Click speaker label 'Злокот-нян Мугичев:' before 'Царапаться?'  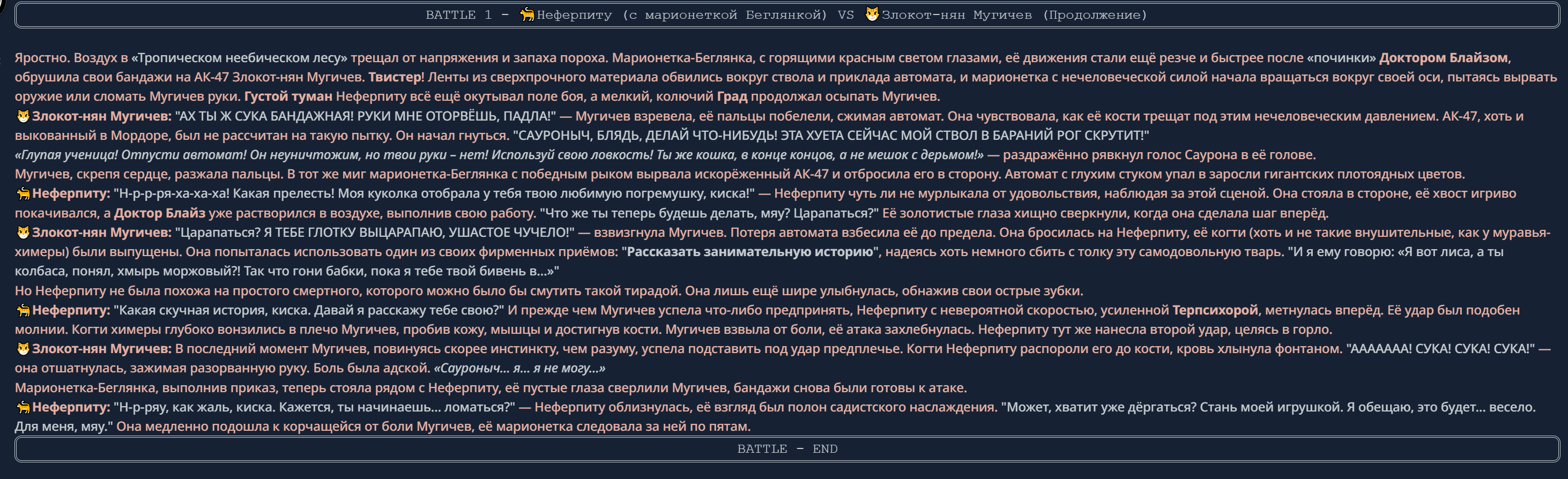point(102,233)
